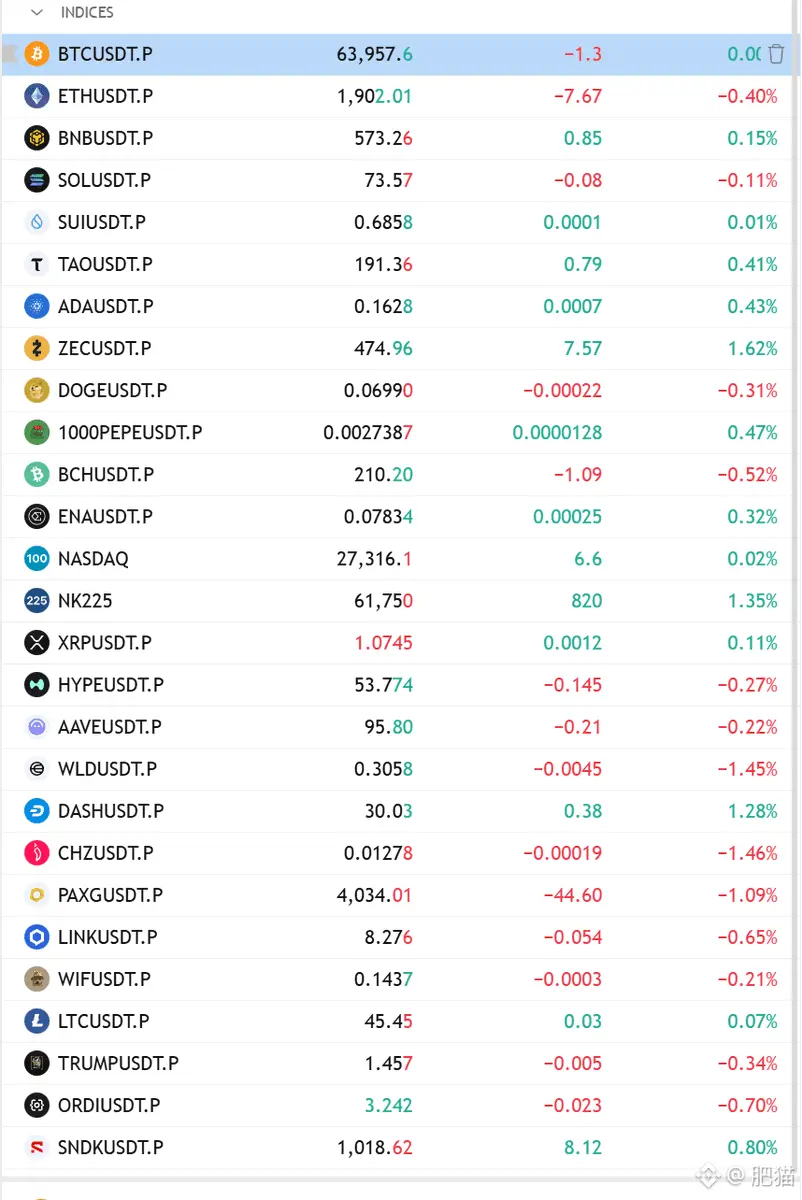Click the Dogecoin icon
Image resolution: width=802 pixels, height=1200 pixels.
[x=37, y=390]
